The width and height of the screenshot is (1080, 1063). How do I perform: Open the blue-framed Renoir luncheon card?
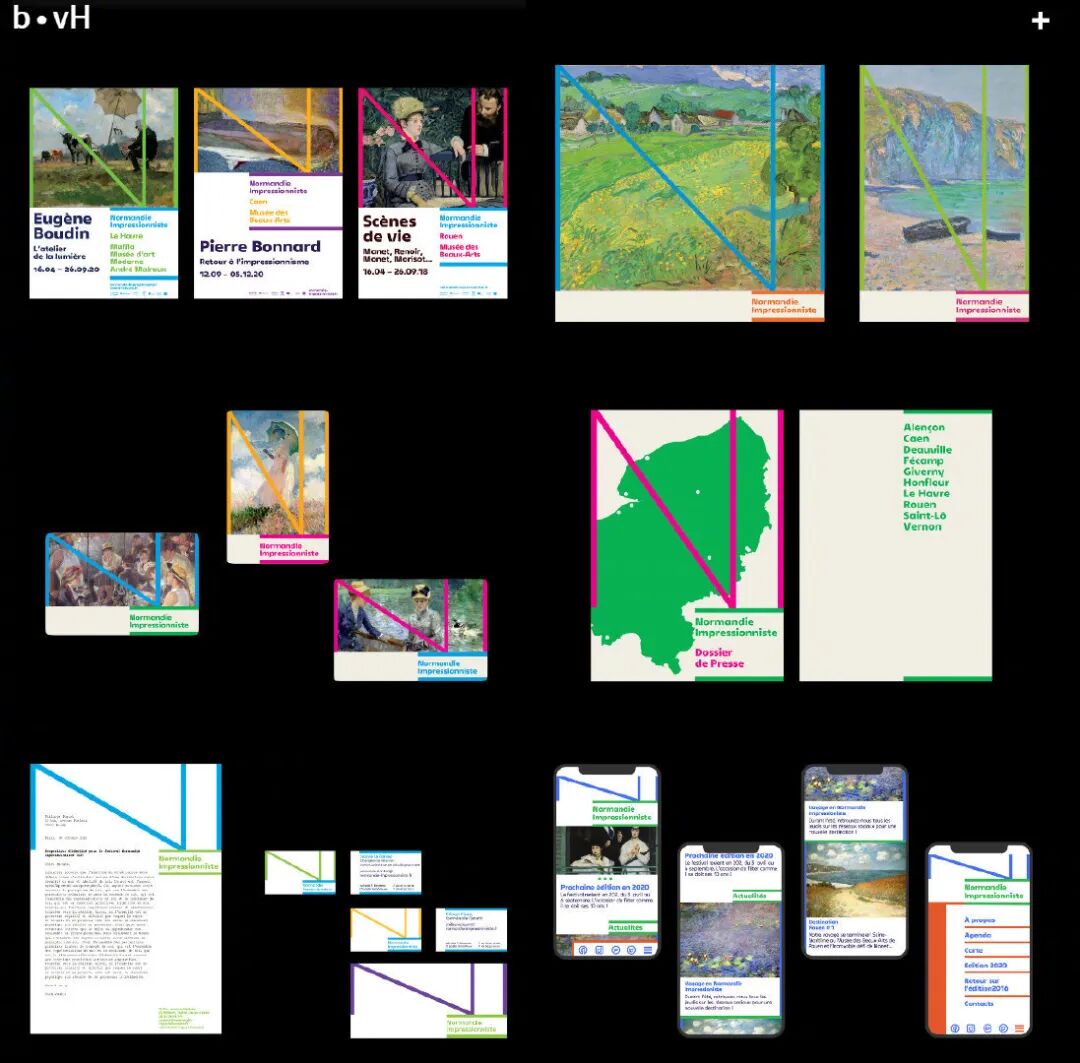click(x=122, y=584)
